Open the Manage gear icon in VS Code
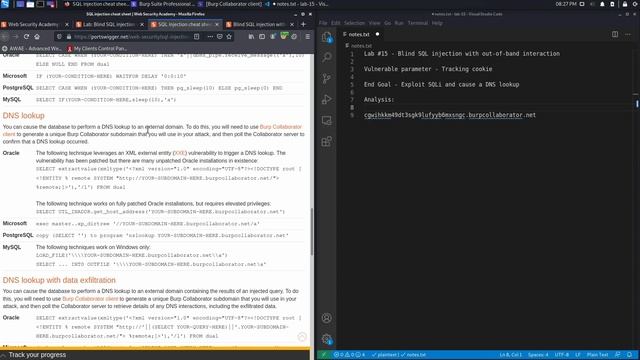This screenshot has width=640, height=360. (327, 339)
